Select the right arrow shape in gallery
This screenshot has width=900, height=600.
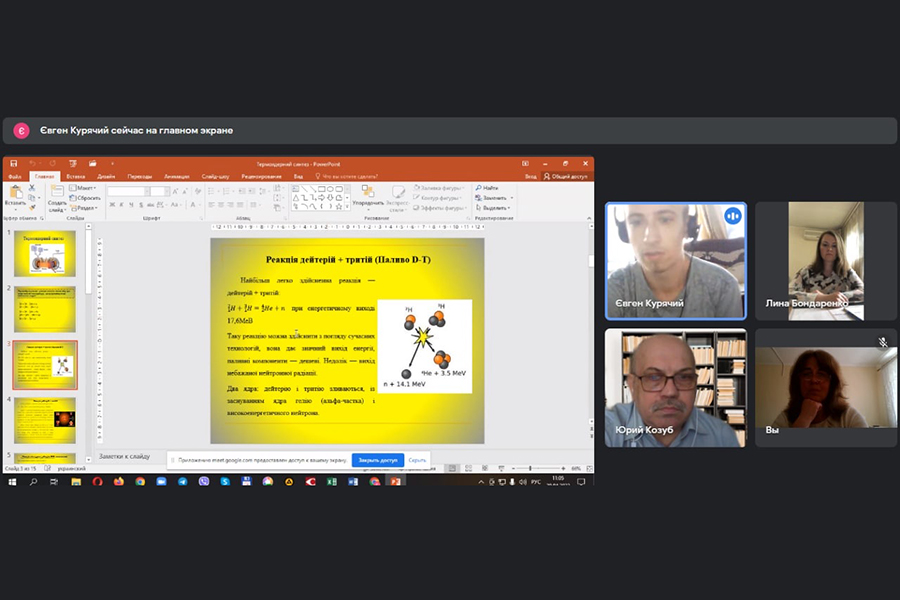click(x=322, y=198)
